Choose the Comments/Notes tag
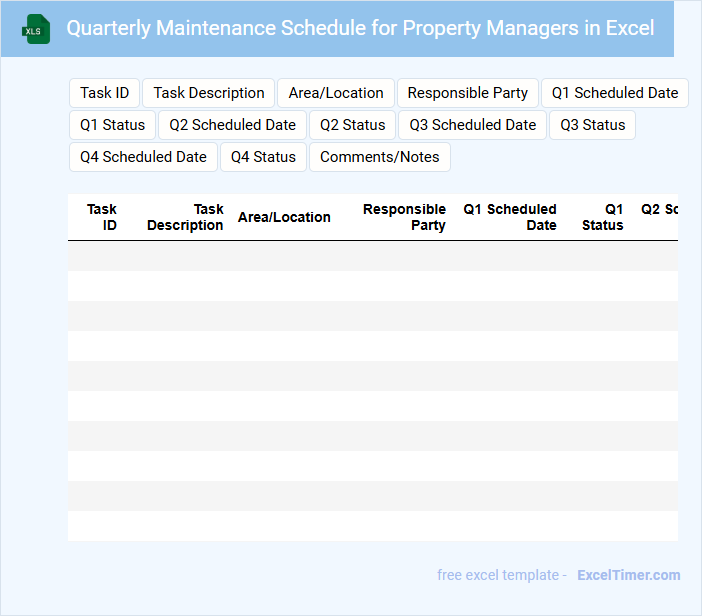The image size is (702, 616). 380,157
